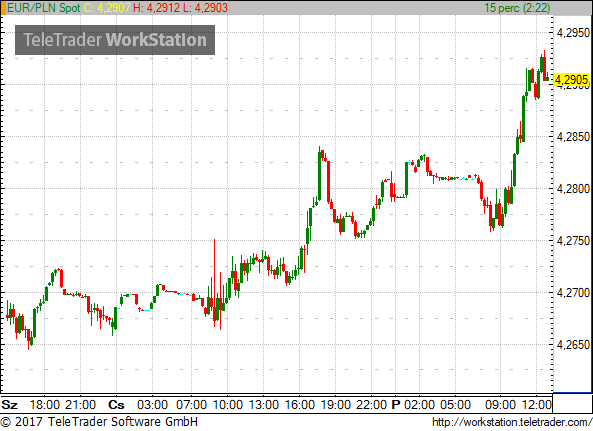Click the TeleTrader WorkStation watermark logo
The width and height of the screenshot is (593, 431).
[115, 40]
